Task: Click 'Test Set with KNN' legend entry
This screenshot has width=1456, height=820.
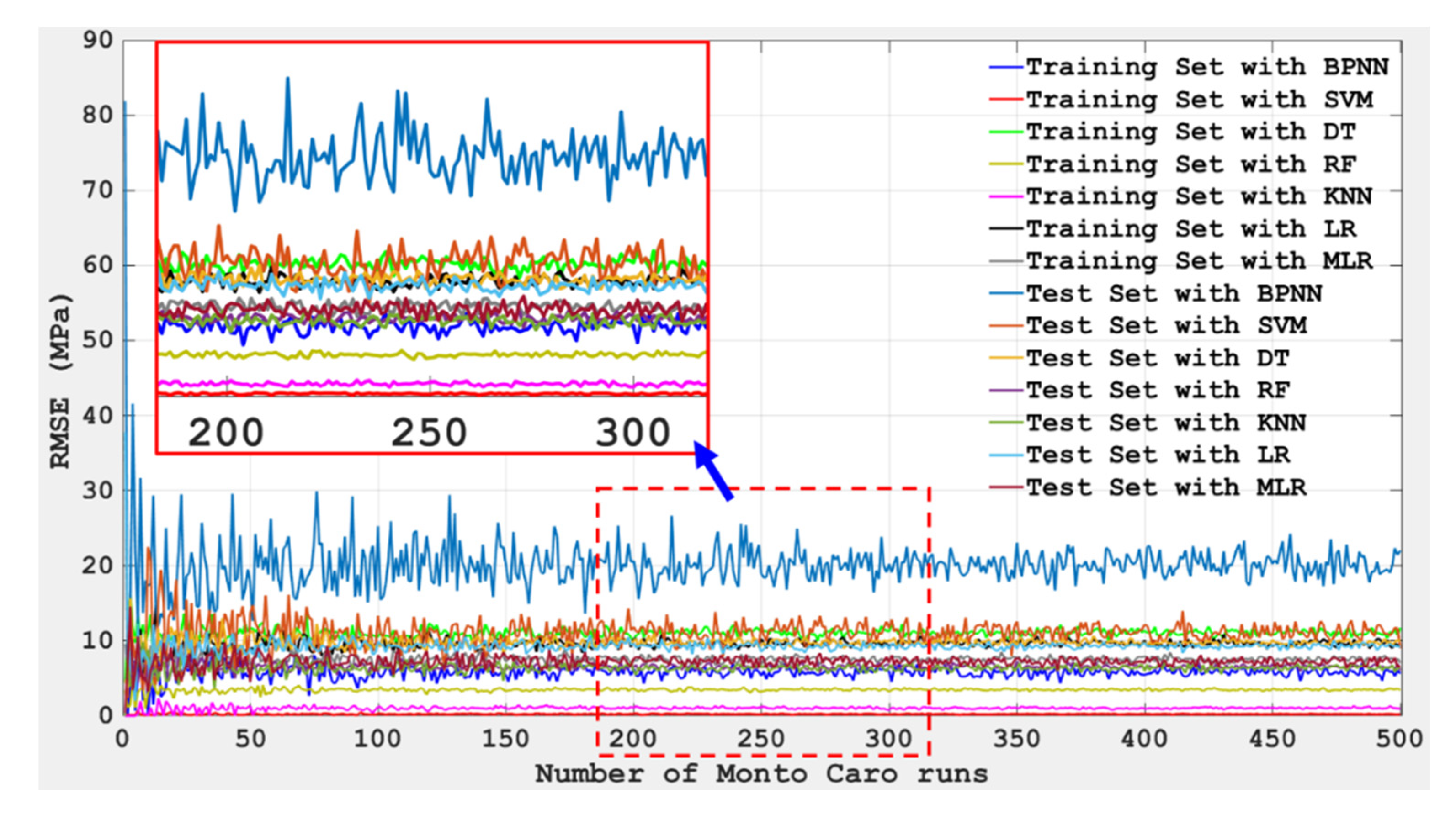Action: (x=1166, y=423)
